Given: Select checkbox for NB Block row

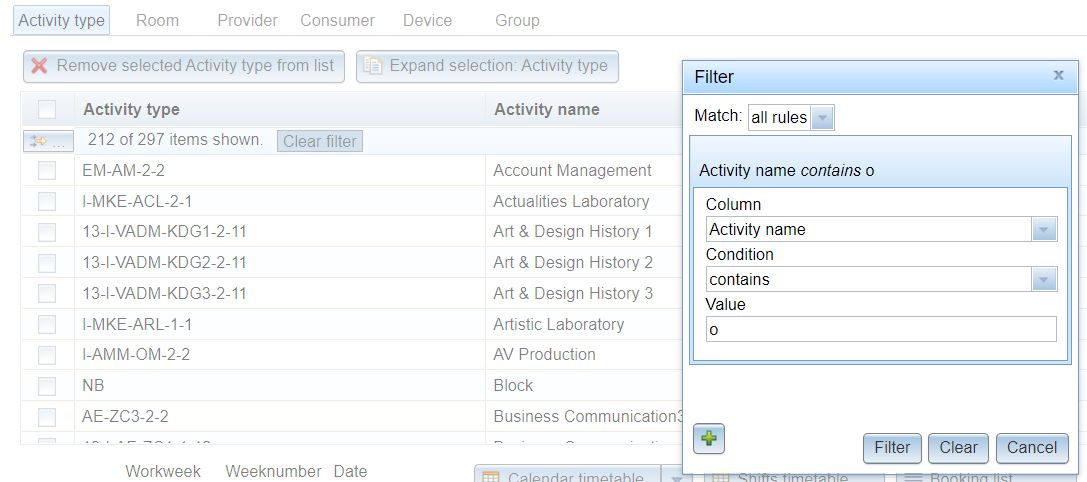Looking at the screenshot, I should (47, 386).
